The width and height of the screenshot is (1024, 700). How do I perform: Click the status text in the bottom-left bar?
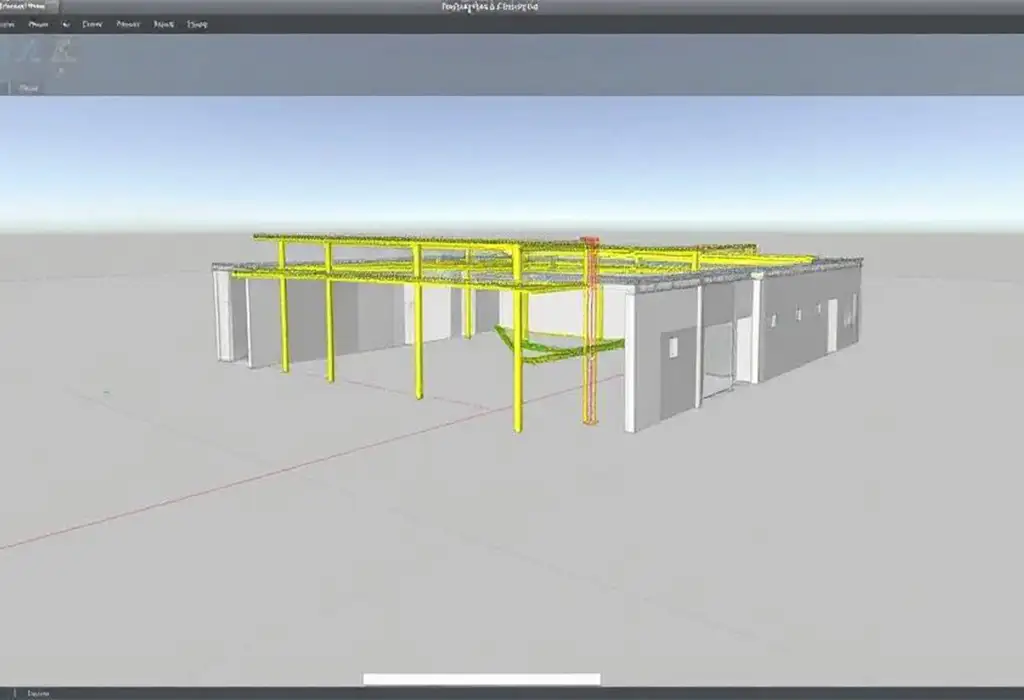click(38, 693)
